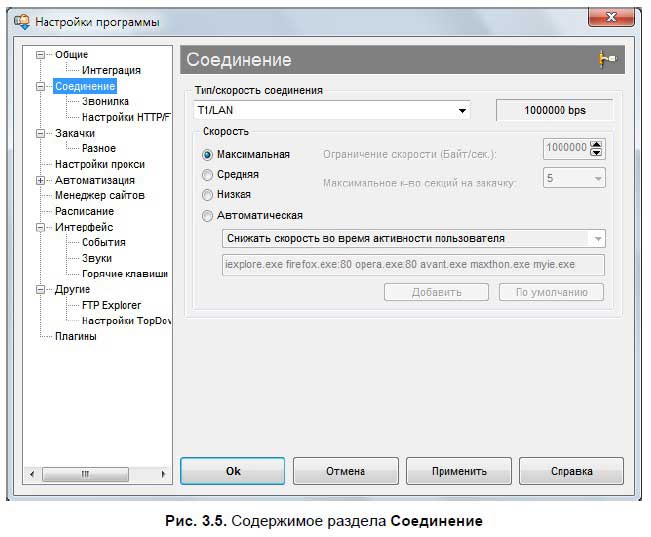Open Менеджер сайтов section
Viewport: 651px width, 537px height.
[x=100, y=195]
